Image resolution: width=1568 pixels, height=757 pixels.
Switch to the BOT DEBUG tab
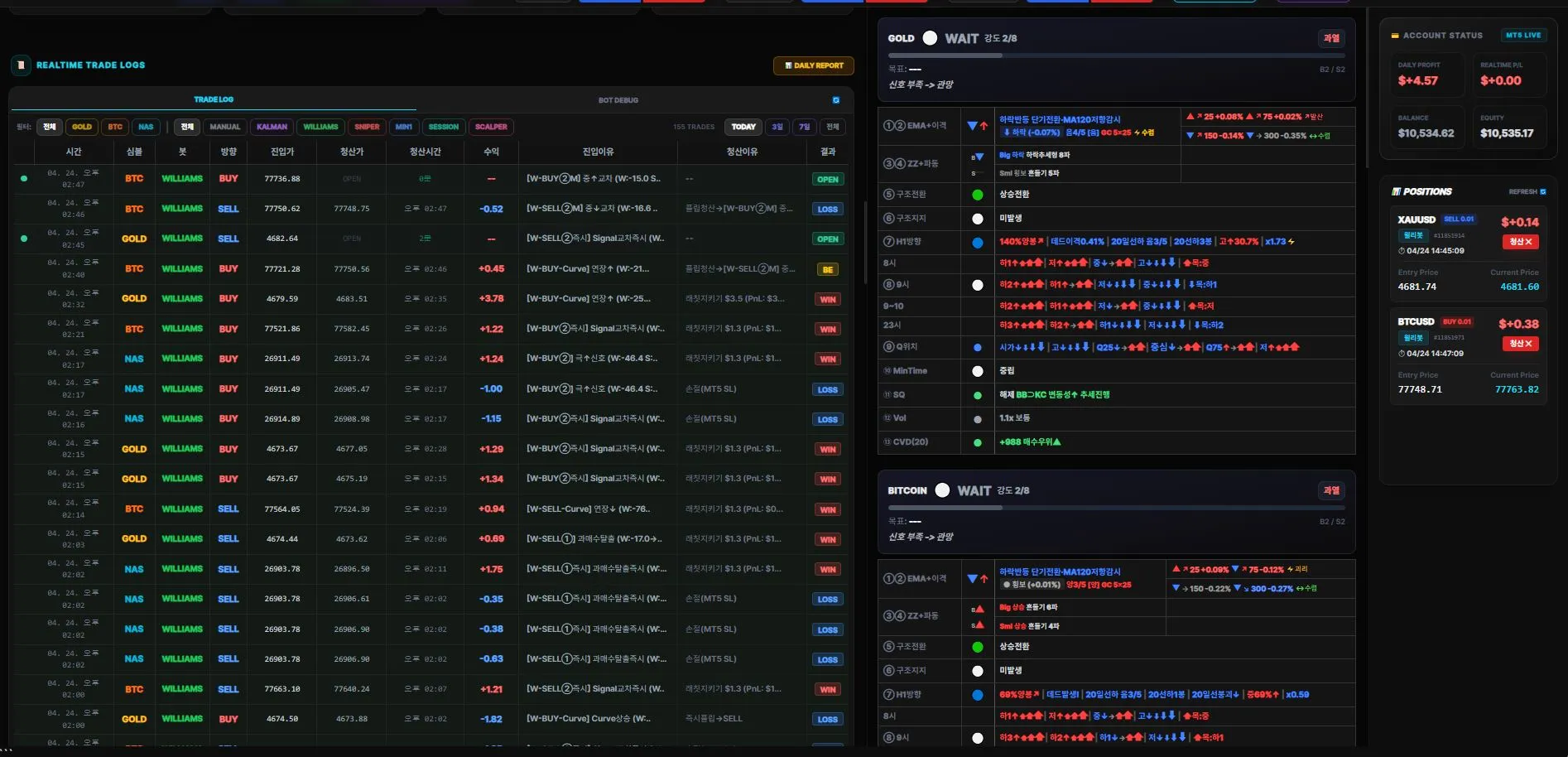(x=618, y=100)
